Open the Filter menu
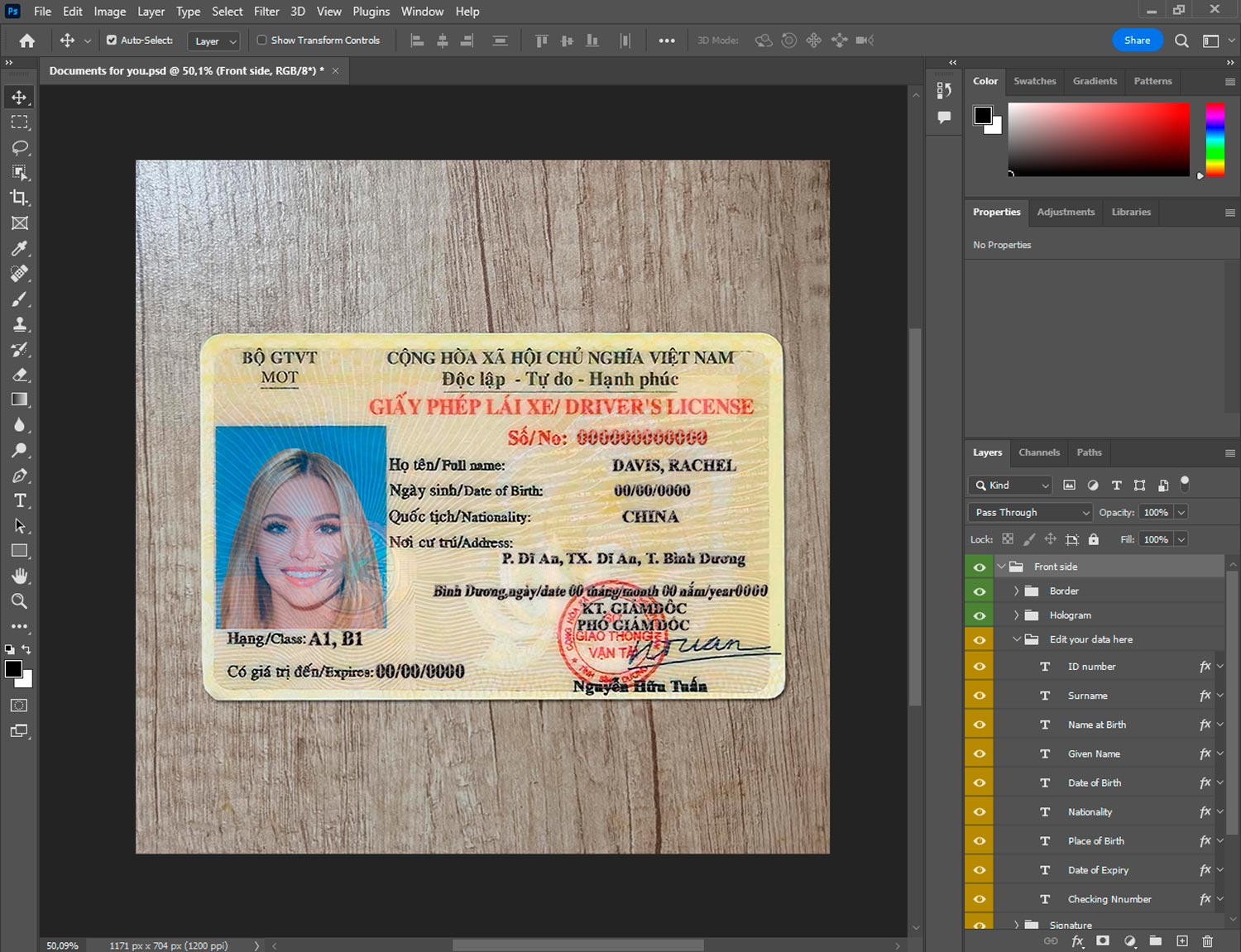 [x=266, y=12]
